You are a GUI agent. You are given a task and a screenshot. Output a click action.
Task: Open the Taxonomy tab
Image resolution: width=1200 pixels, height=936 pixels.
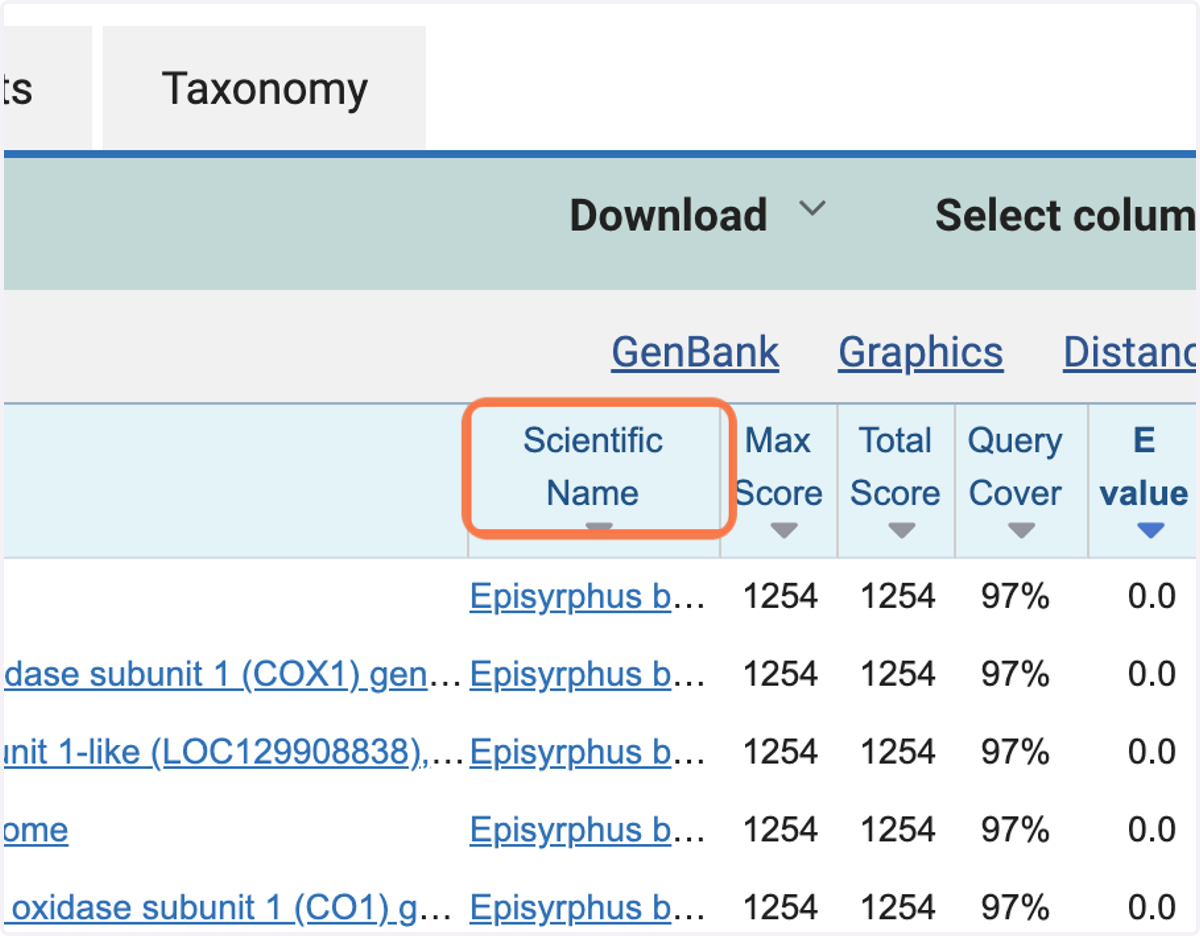coord(264,89)
